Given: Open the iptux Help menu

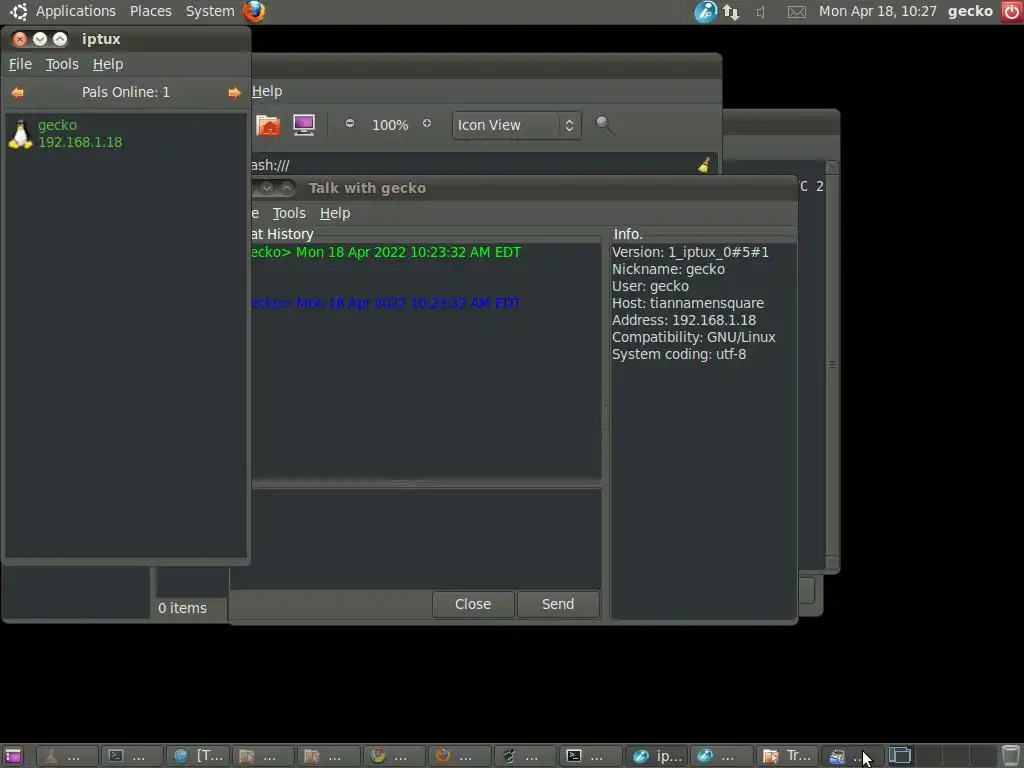Looking at the screenshot, I should point(108,64).
